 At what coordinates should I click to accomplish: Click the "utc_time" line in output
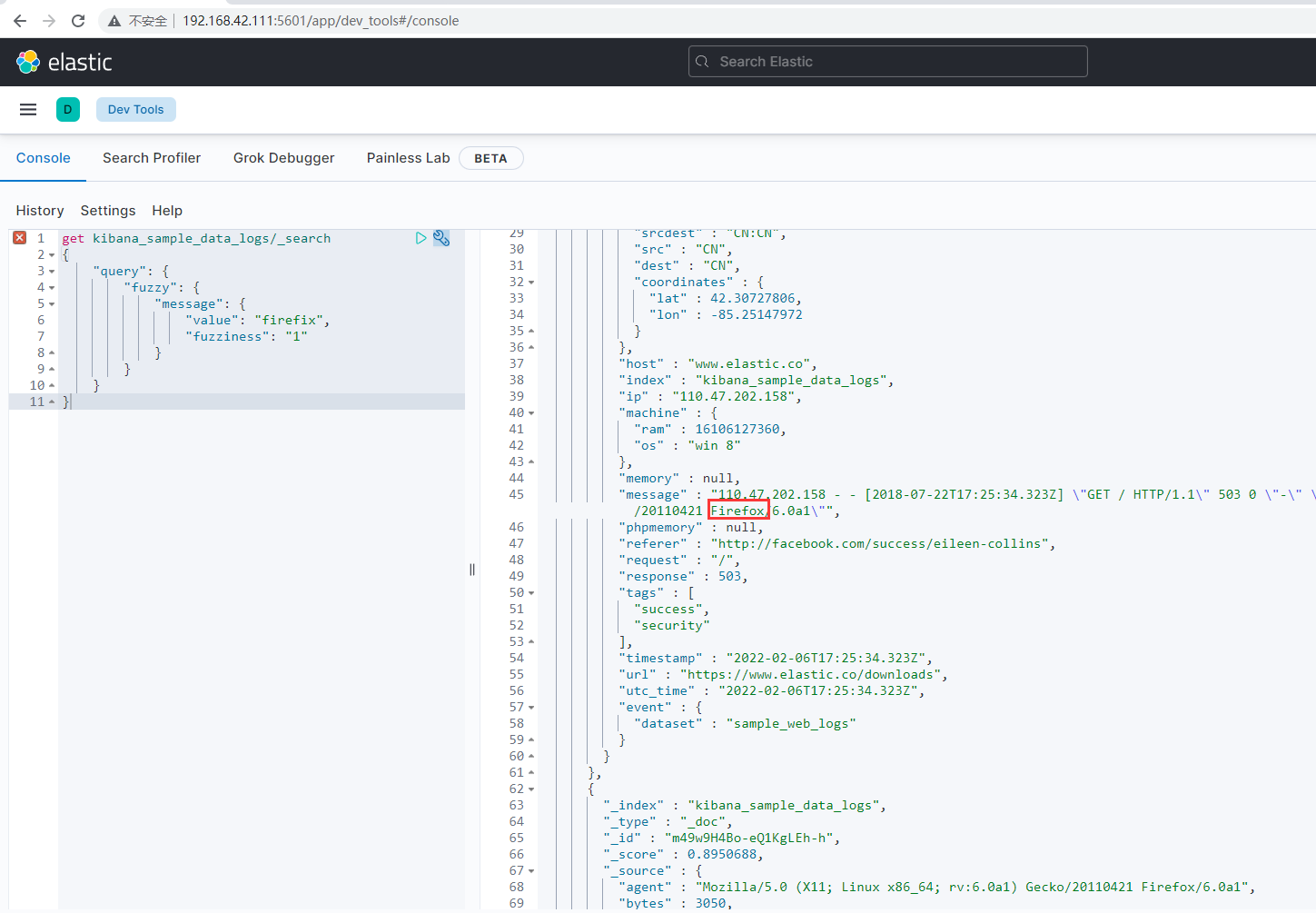(x=772, y=691)
